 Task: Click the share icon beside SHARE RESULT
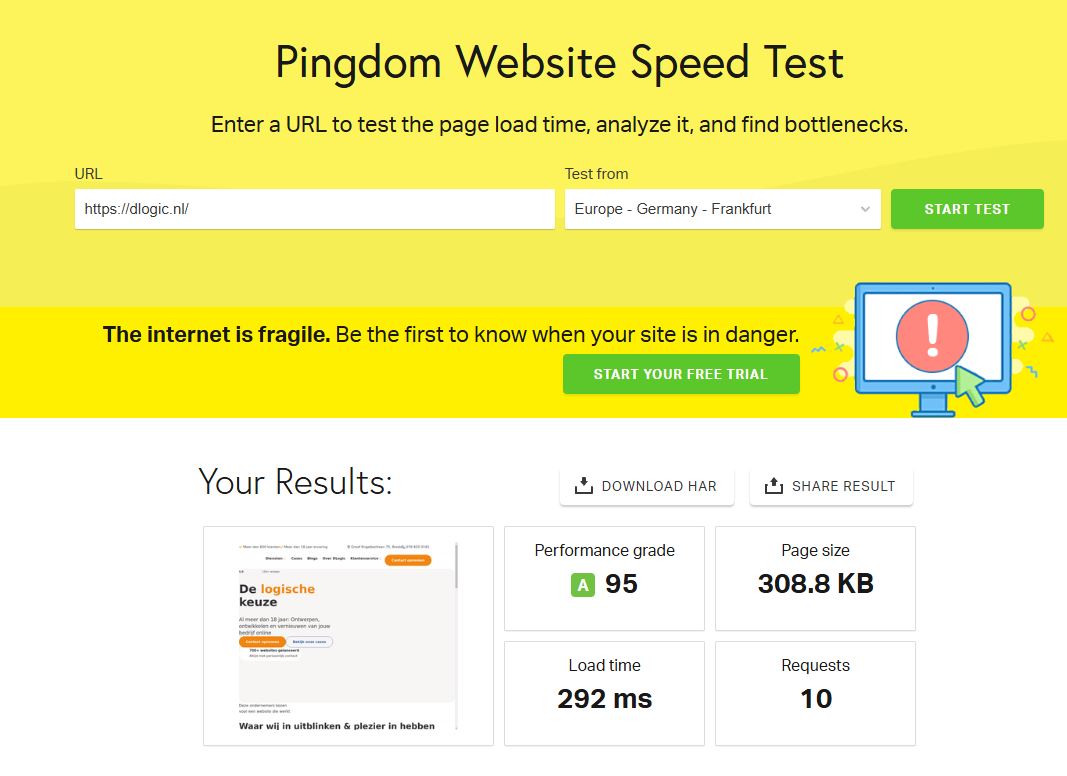(773, 486)
